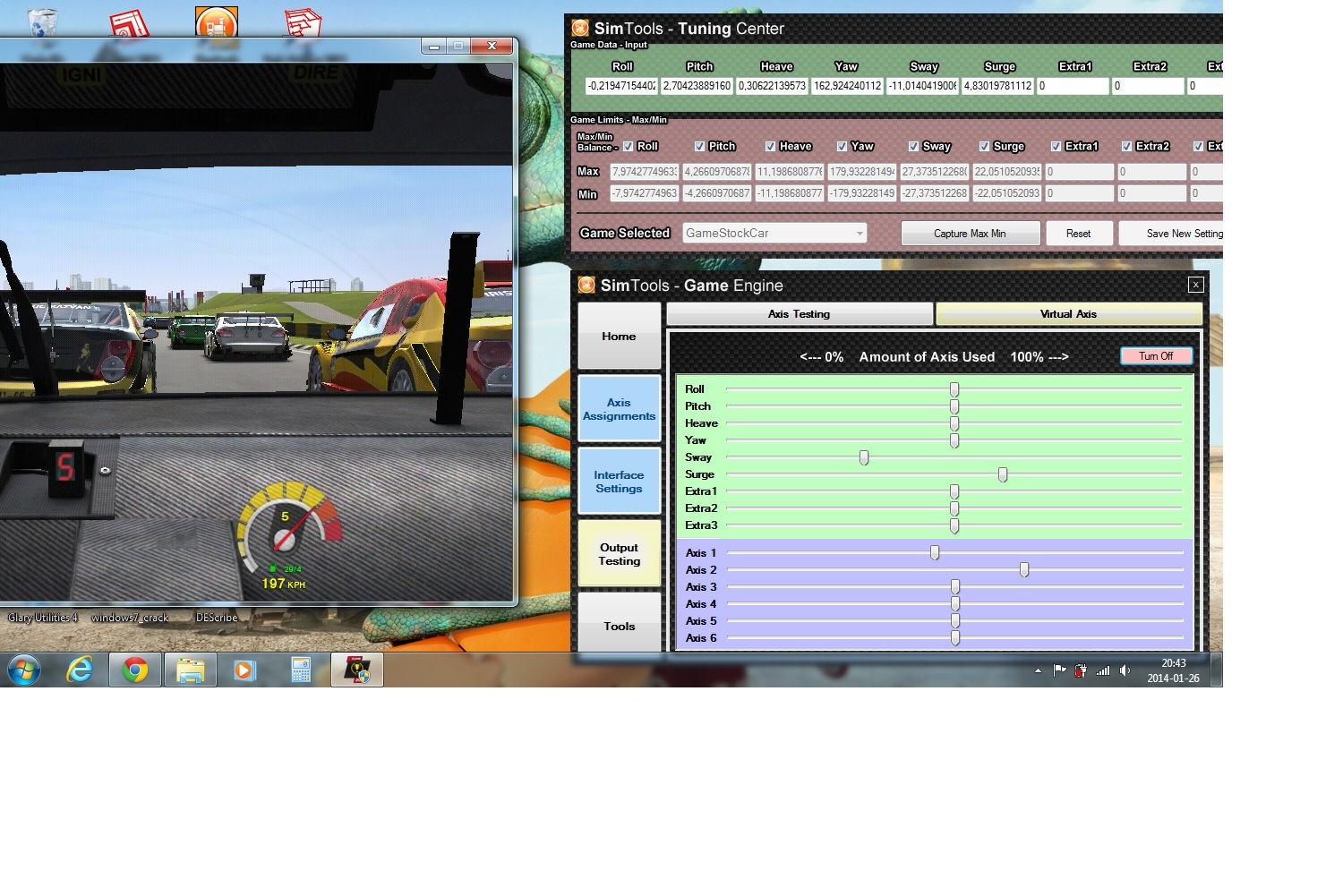
Task: Click the Roll slider handle
Action: (954, 389)
